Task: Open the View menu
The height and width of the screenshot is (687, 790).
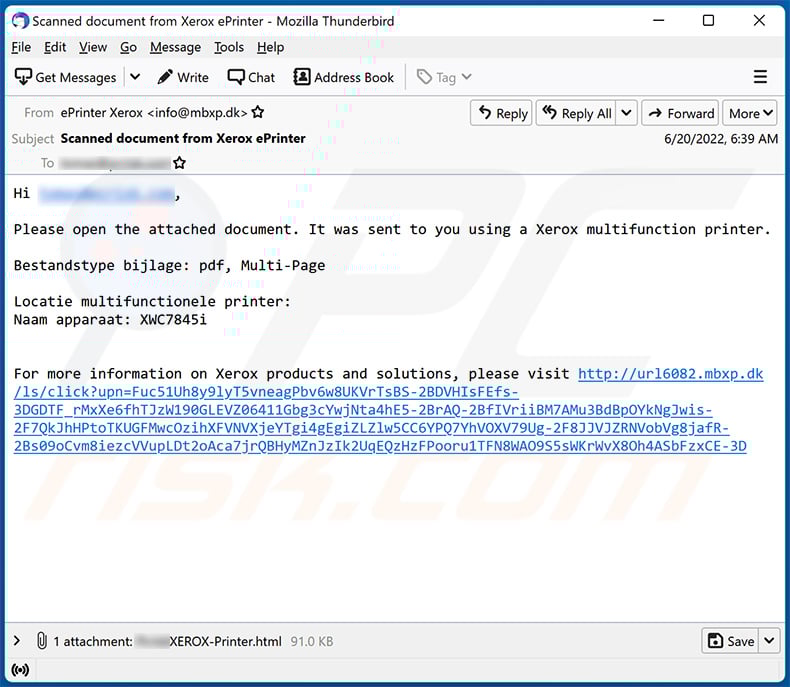Action: 93,47
